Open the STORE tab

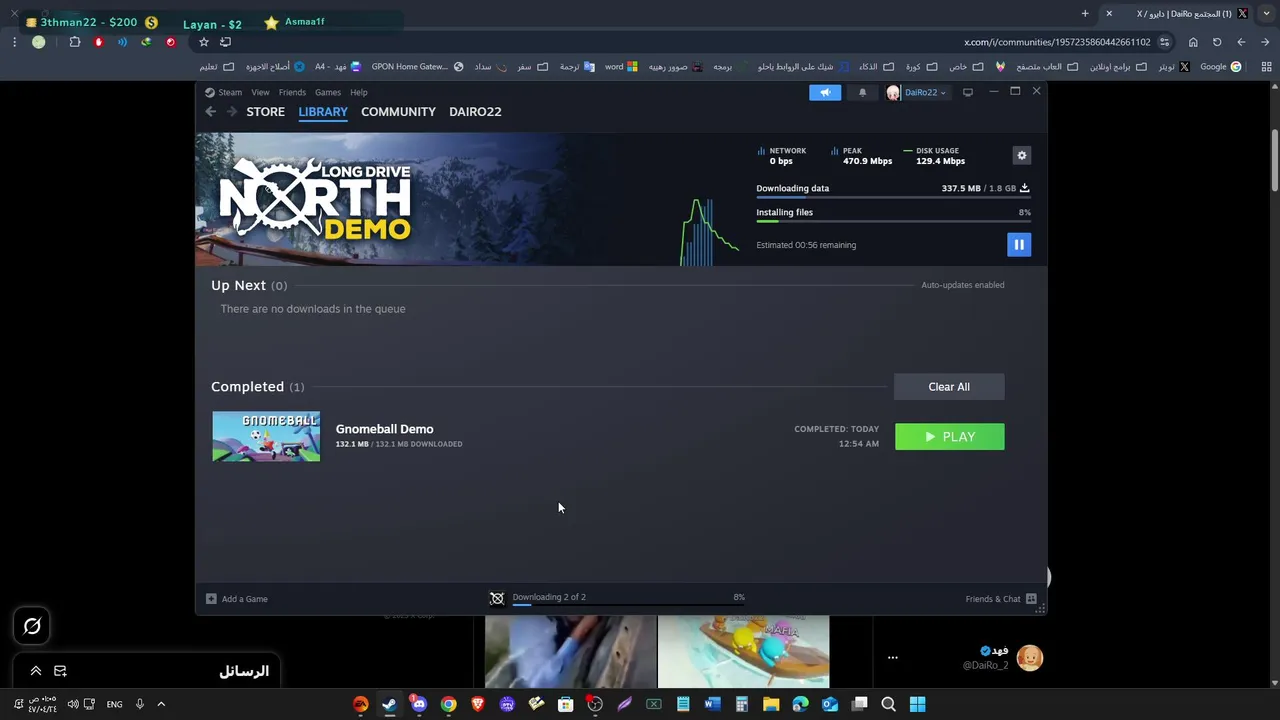(266, 112)
